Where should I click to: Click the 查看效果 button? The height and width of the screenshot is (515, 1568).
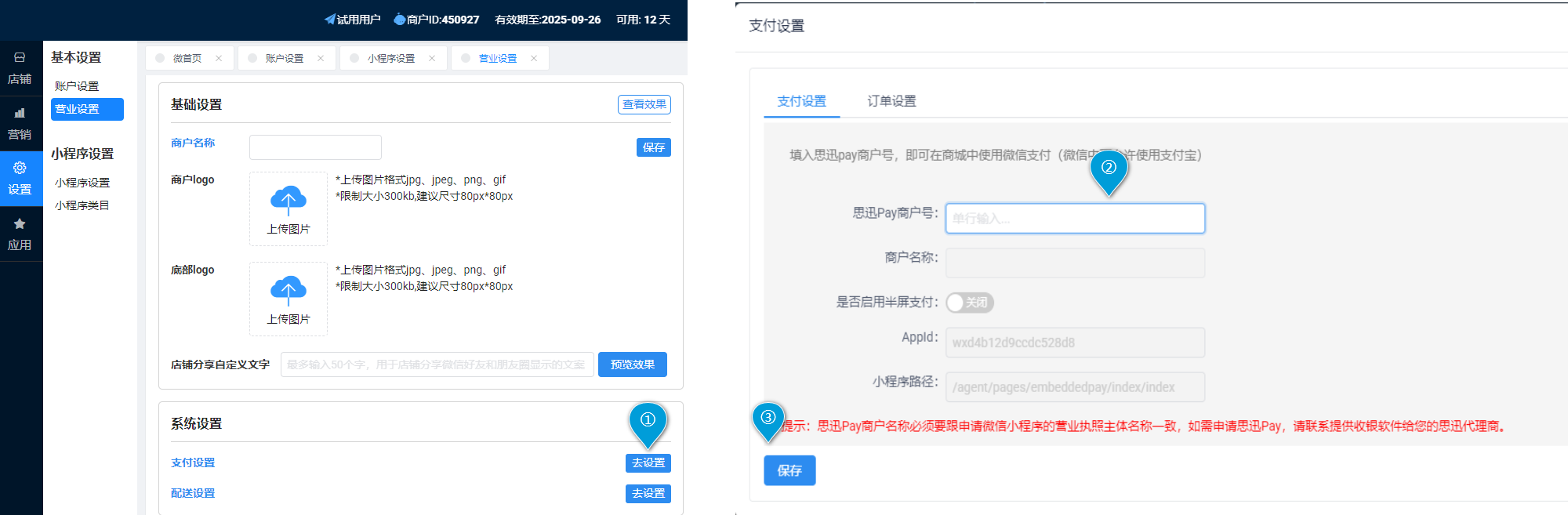click(x=644, y=104)
